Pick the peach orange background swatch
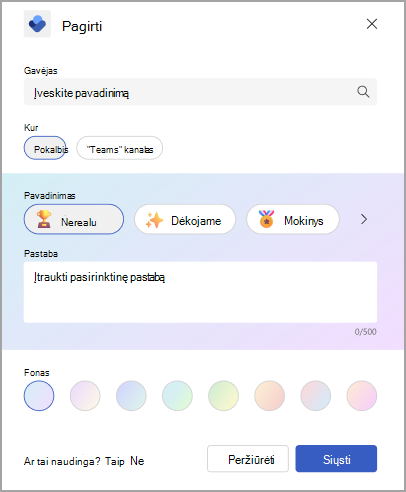Screen dimensions: 406x492 (x=269, y=396)
